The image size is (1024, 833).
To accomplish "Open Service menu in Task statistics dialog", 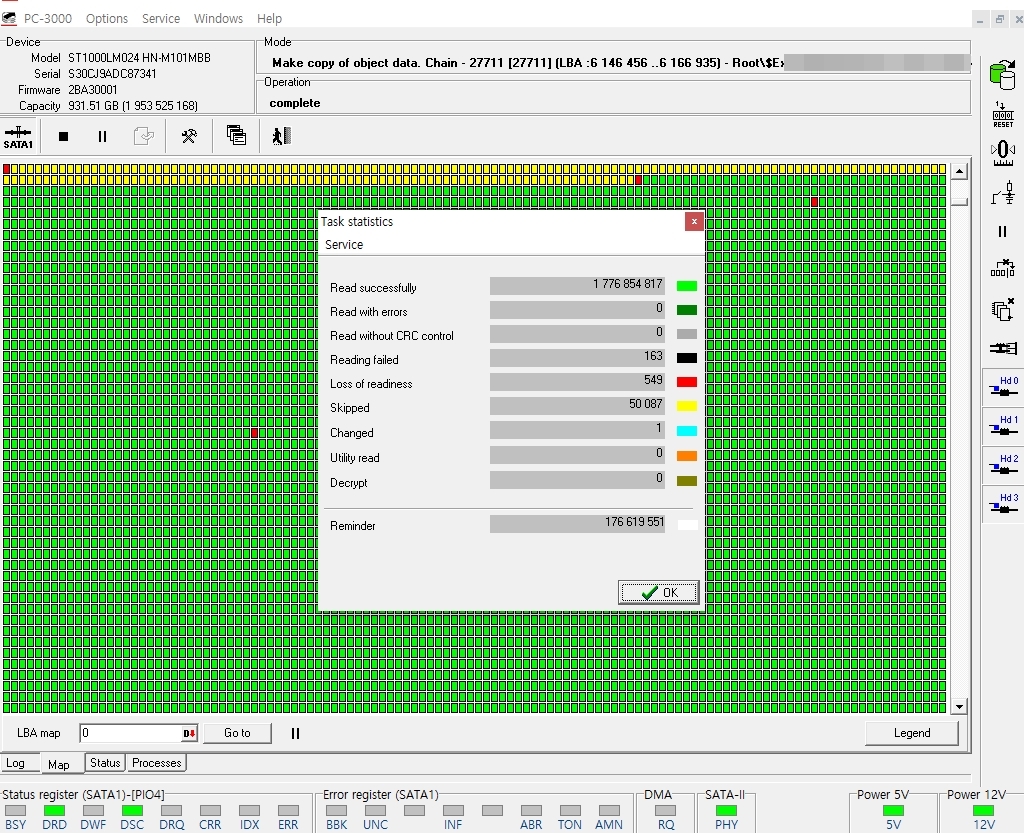I will click(x=344, y=244).
